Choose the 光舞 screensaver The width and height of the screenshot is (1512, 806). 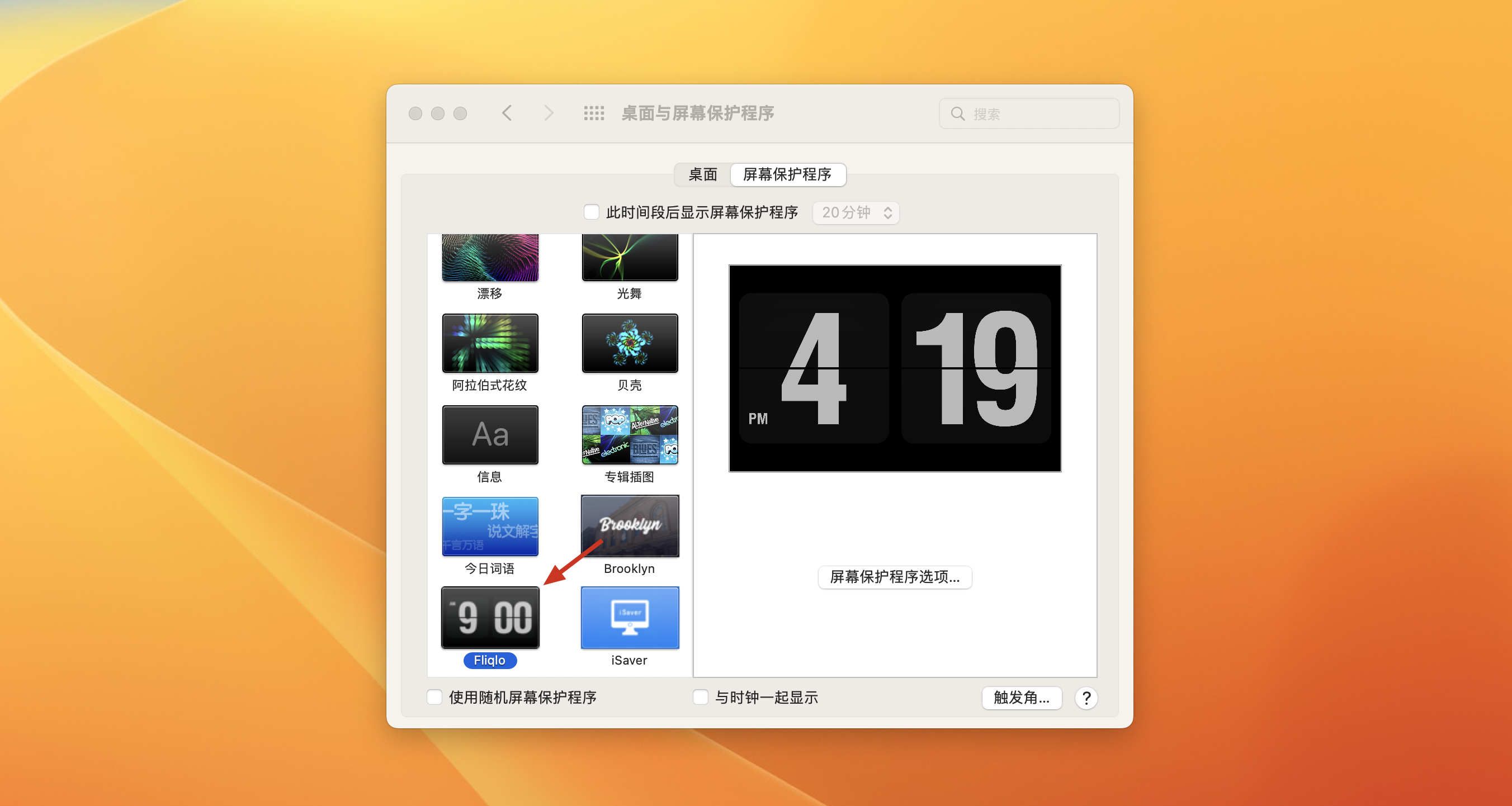[629, 258]
